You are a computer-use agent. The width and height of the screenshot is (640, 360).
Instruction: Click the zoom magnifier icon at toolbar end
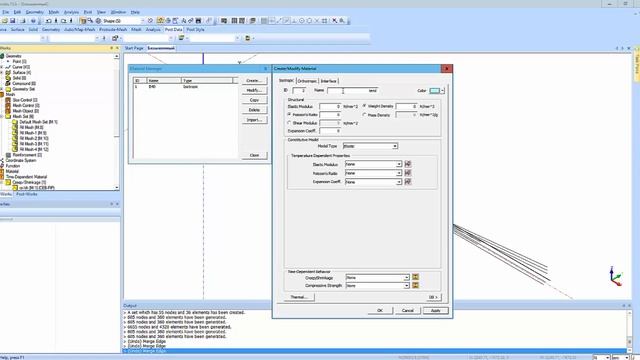tap(342, 20)
